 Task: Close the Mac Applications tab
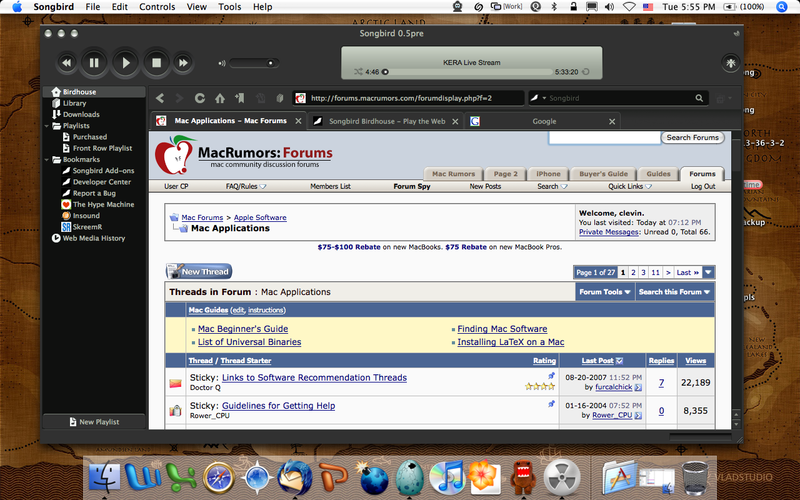[x=298, y=121]
